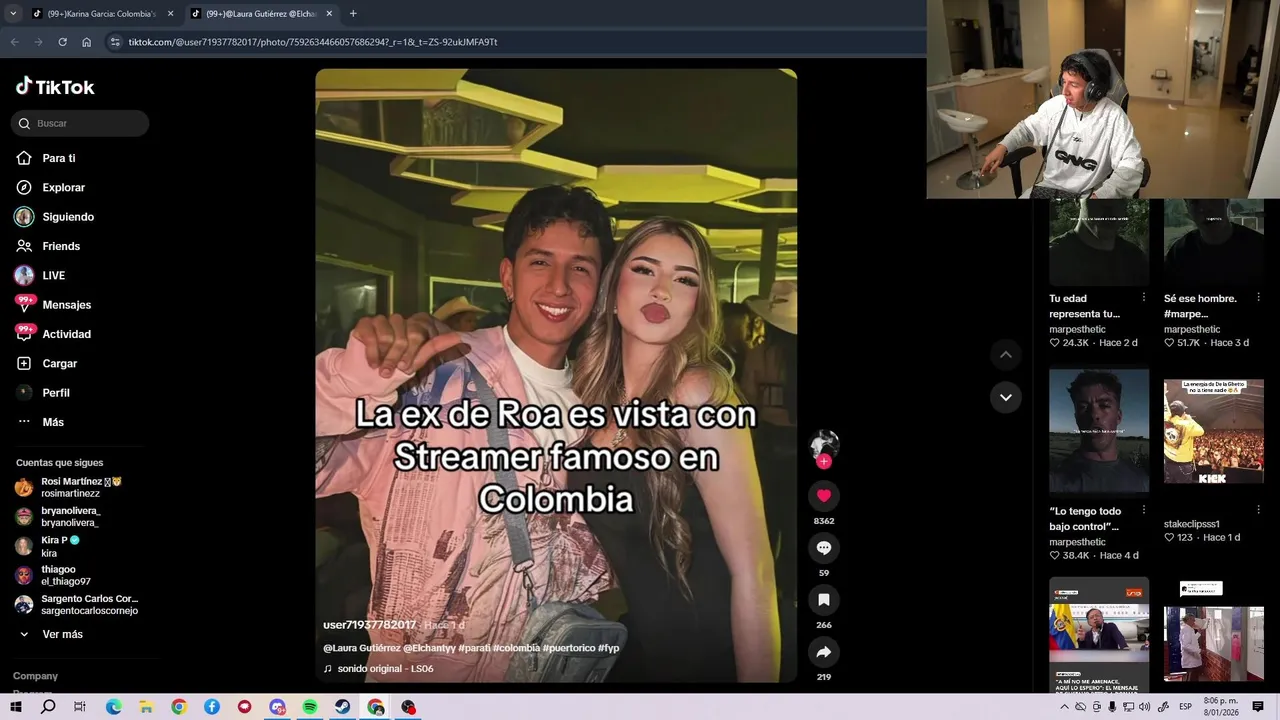
Task: Go to next post down chevron
Action: click(x=1006, y=397)
